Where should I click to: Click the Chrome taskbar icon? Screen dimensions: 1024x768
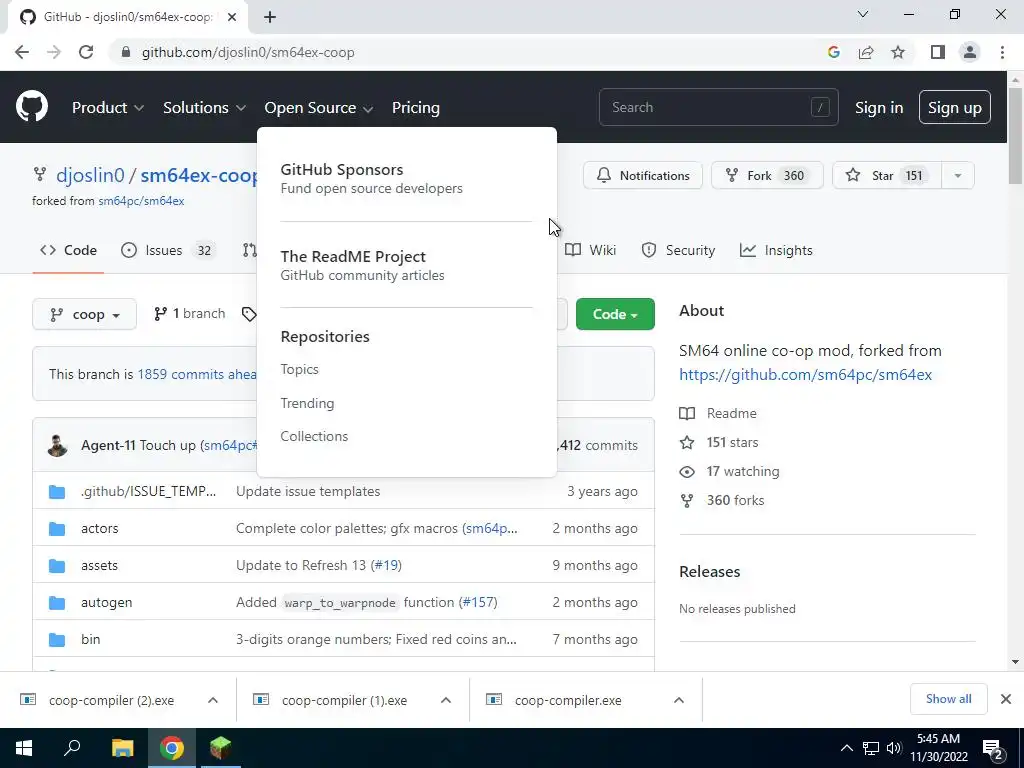171,748
